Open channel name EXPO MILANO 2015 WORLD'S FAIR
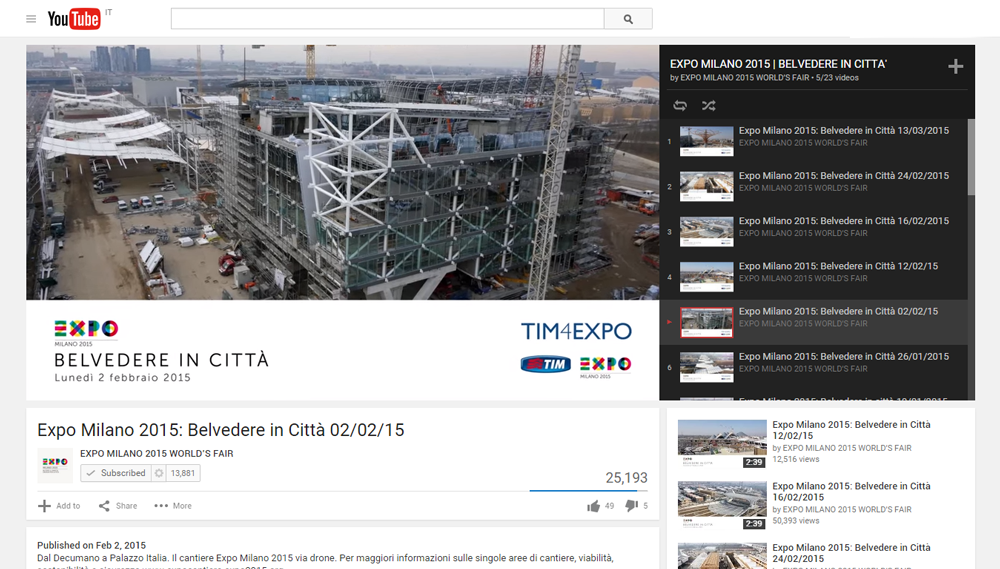The height and width of the screenshot is (569, 1000). (156, 454)
